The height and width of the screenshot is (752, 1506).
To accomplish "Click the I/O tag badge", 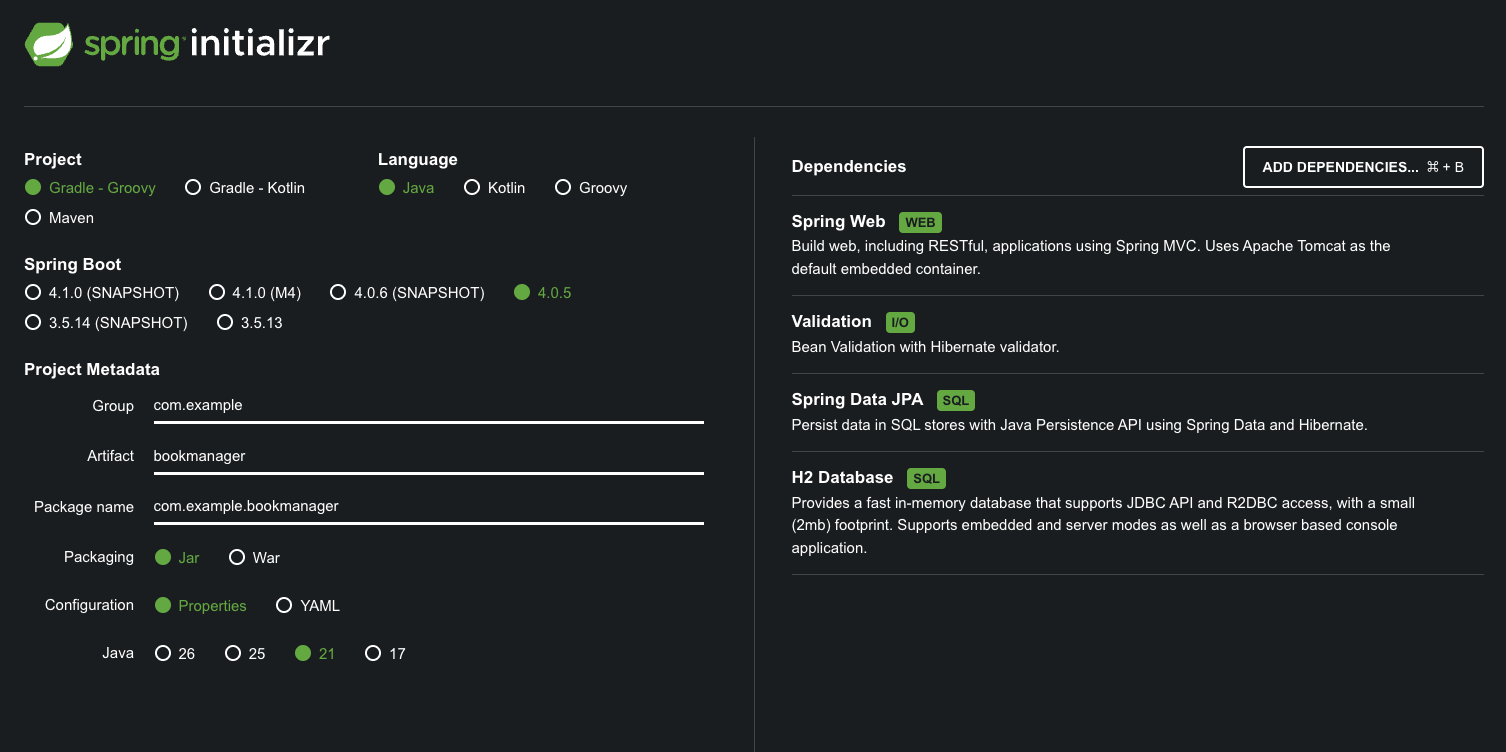I will 900,322.
